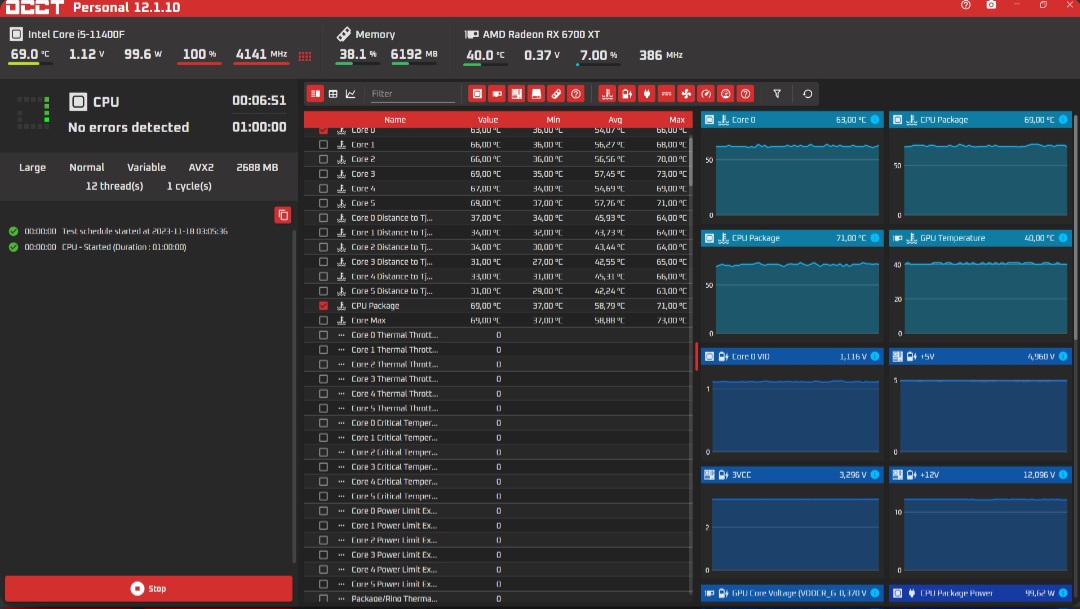Click the '12 thread(s)' label
Screen dimensions: 1080x609
tap(114, 186)
